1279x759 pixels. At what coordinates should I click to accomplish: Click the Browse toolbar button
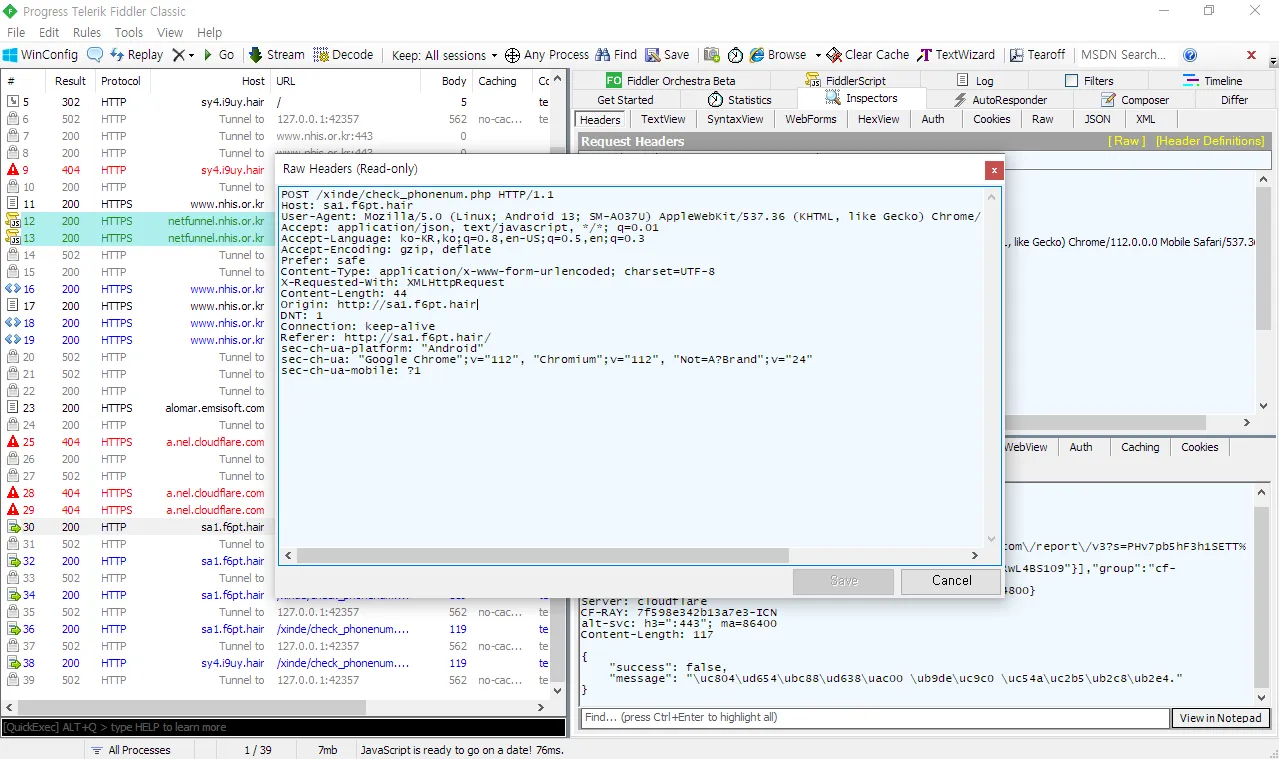[x=778, y=55]
